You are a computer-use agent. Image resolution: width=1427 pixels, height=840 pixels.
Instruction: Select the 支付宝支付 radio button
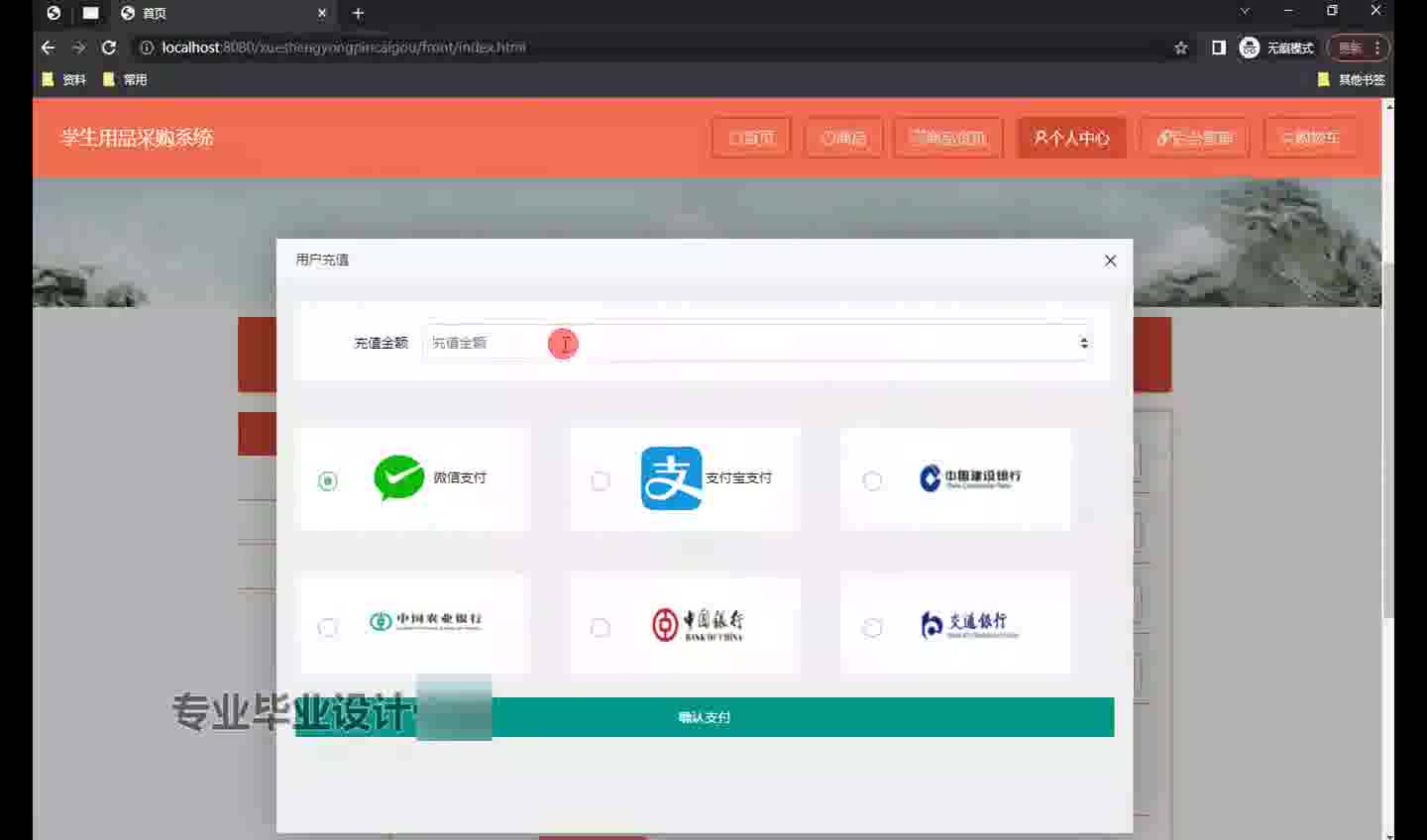pyautogui.click(x=601, y=480)
